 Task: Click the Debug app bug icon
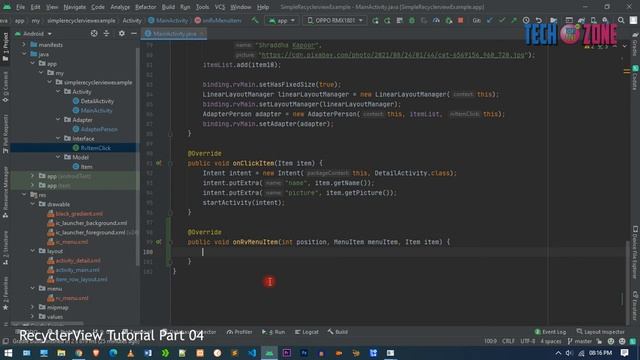coord(412,20)
